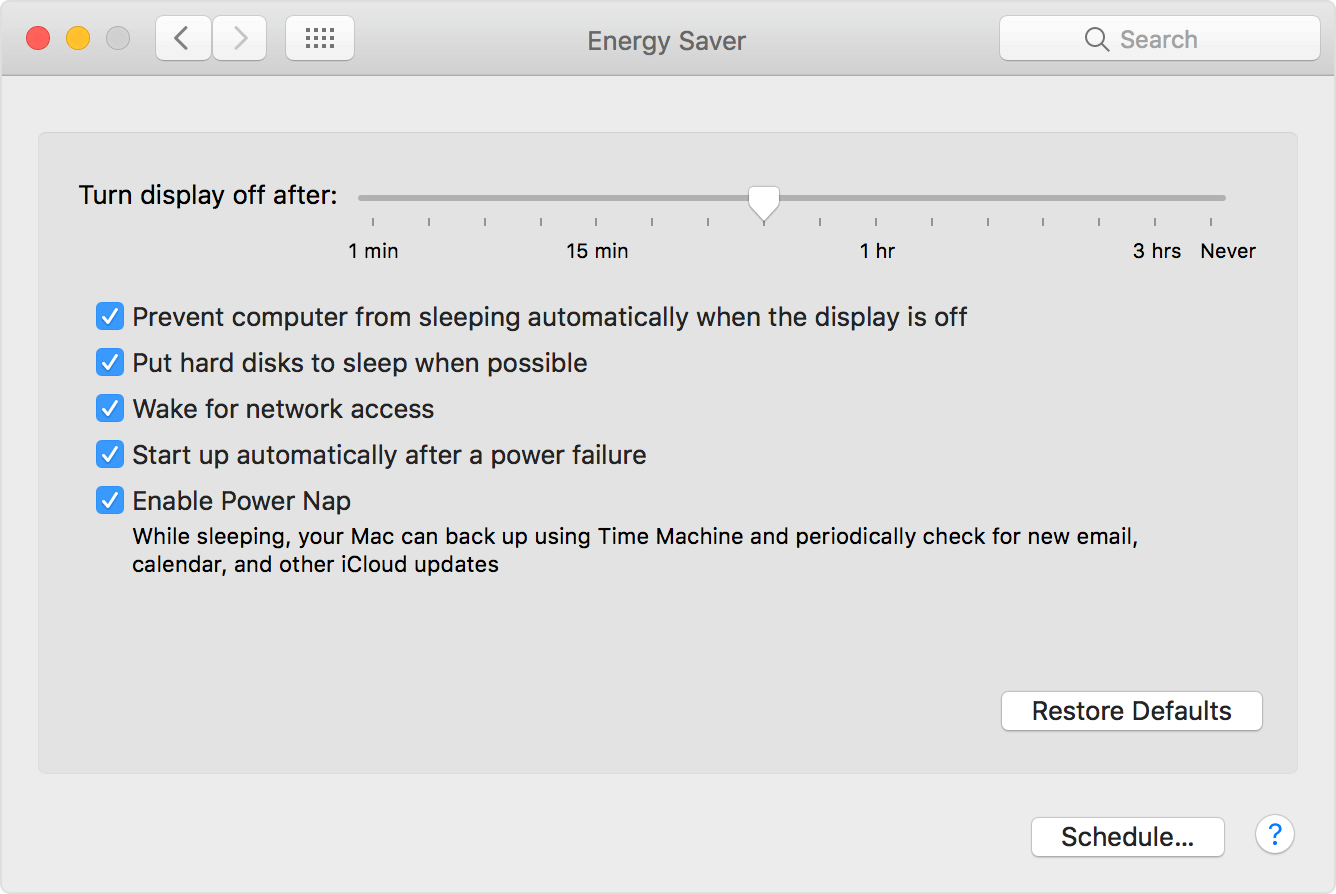Click the Power Nap description text
1336x894 pixels.
635,550
